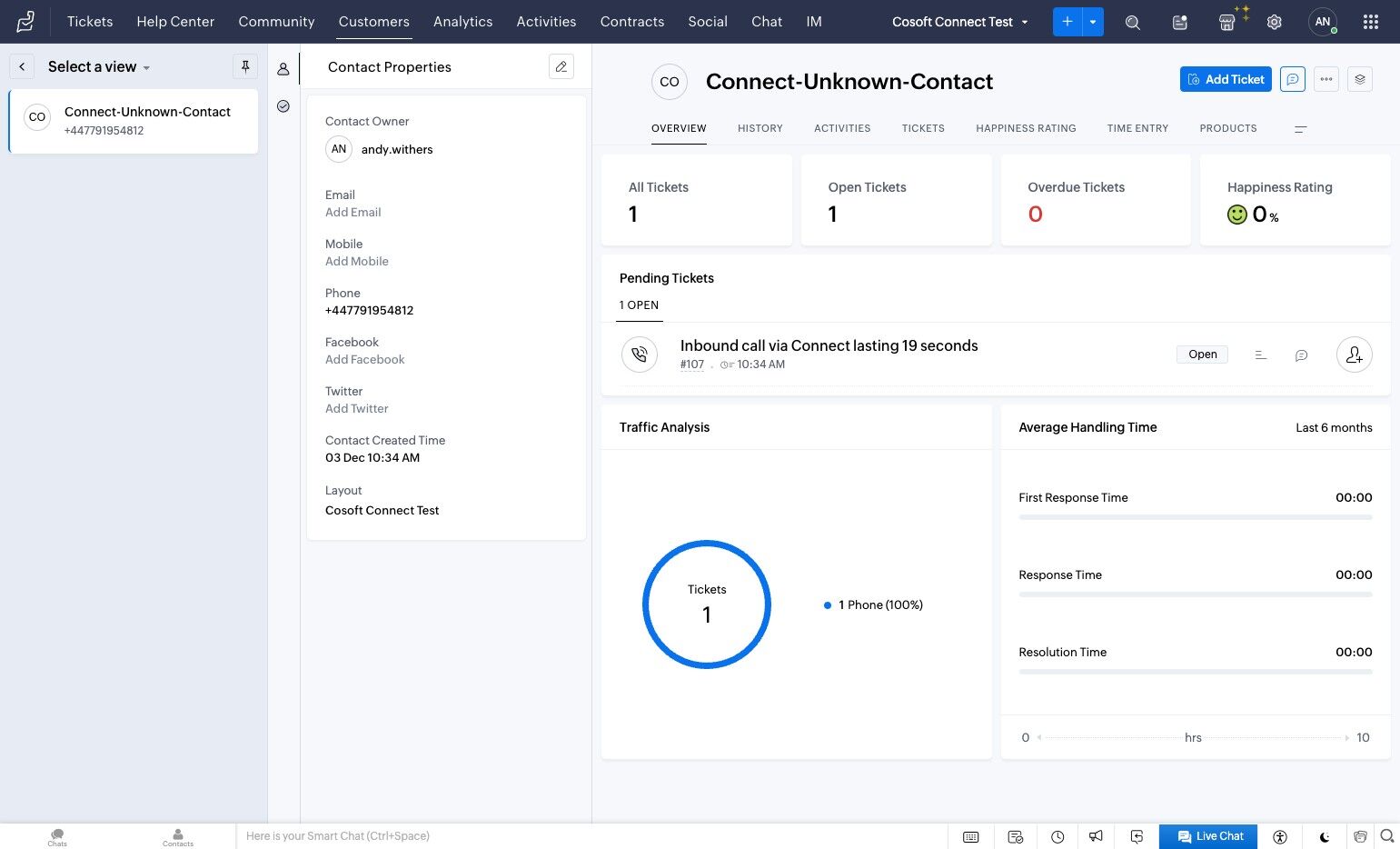Open global search magnifier icon
This screenshot has height=849, width=1400.
[1133, 22]
